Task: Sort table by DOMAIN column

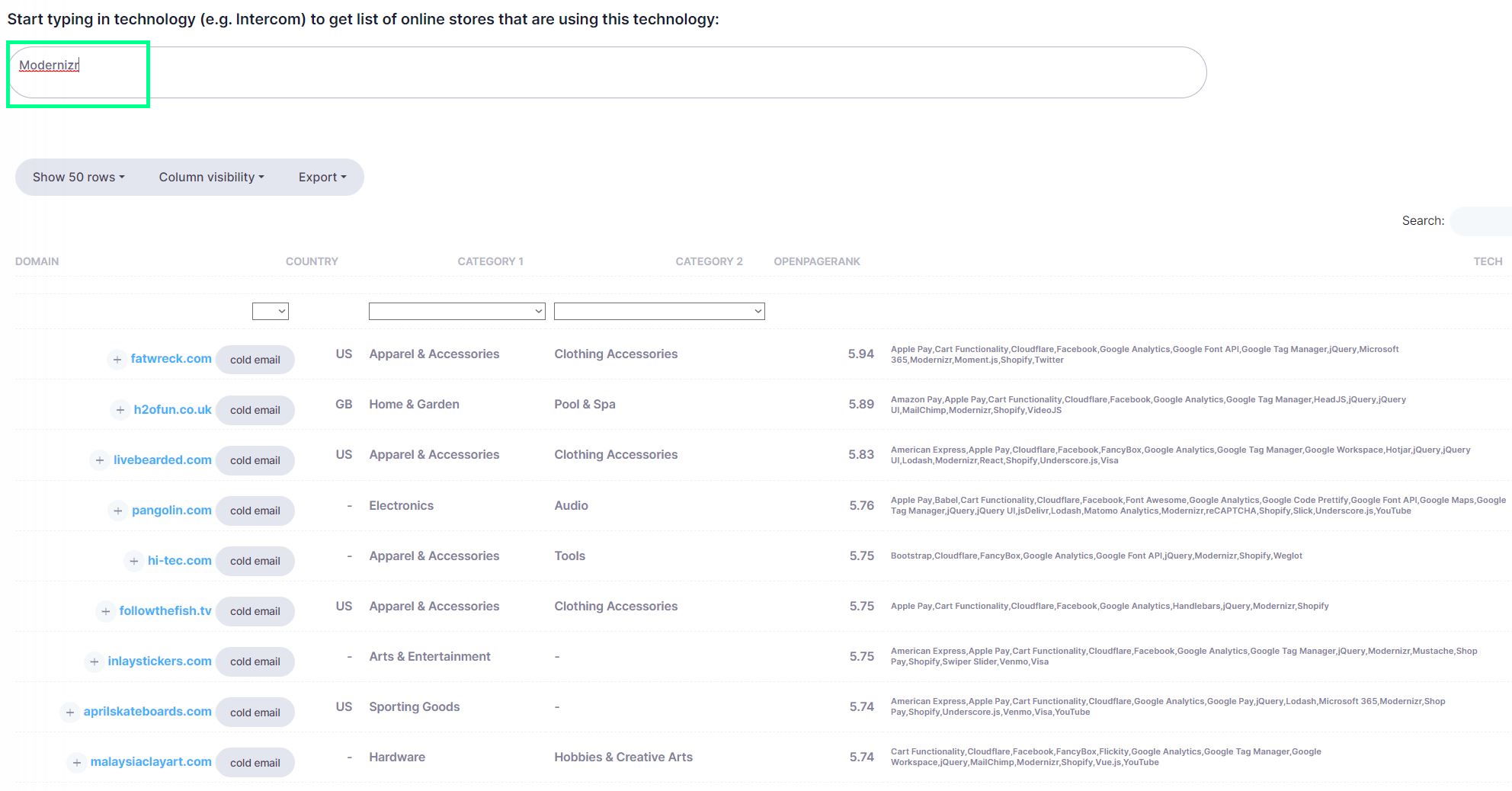Action: (37, 261)
